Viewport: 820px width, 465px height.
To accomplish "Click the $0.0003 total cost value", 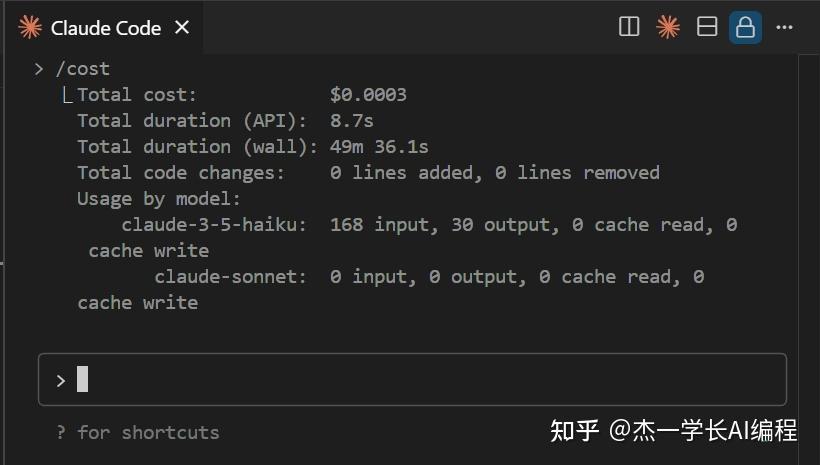I will (368, 95).
